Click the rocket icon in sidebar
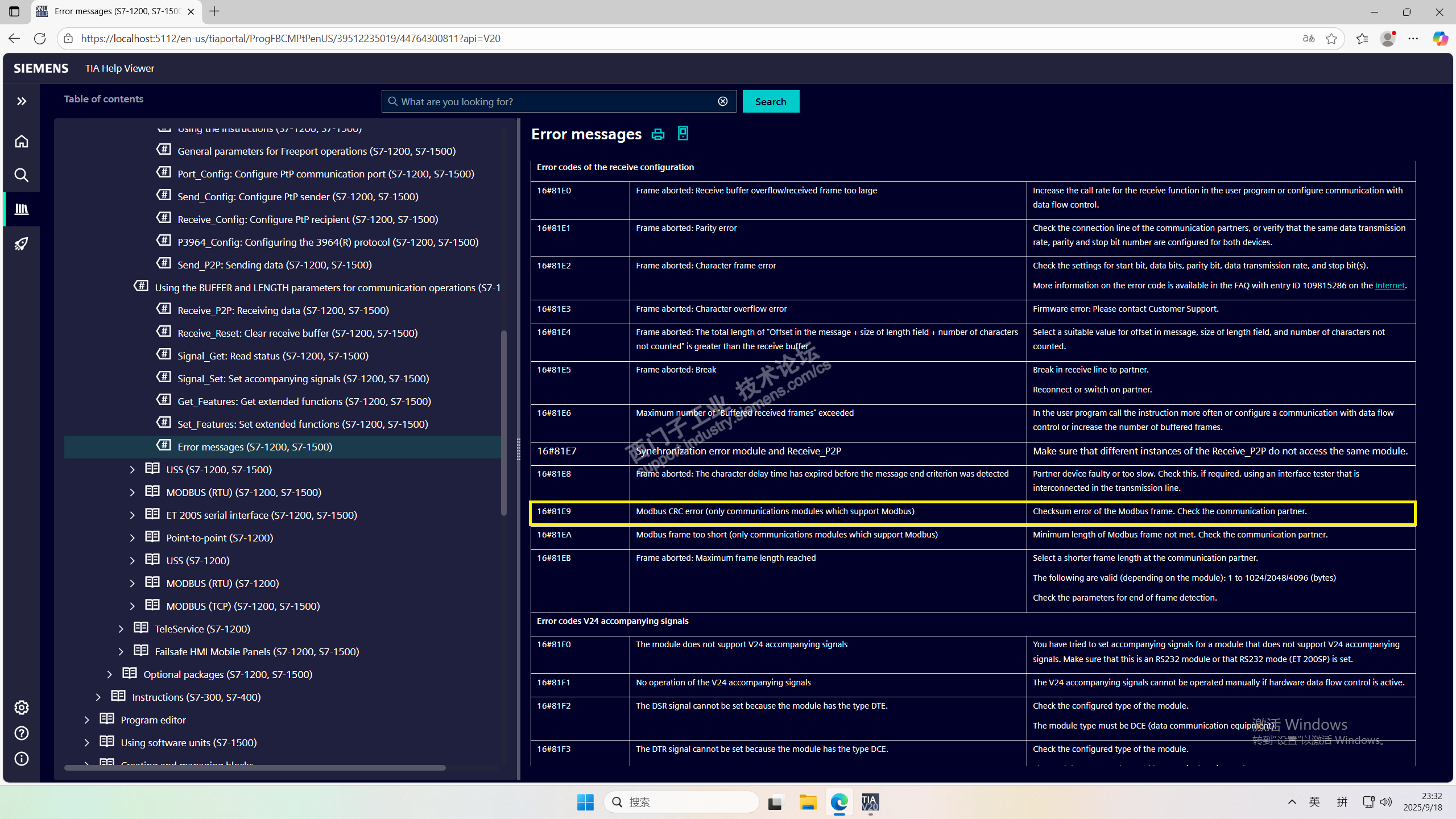 coord(22,244)
